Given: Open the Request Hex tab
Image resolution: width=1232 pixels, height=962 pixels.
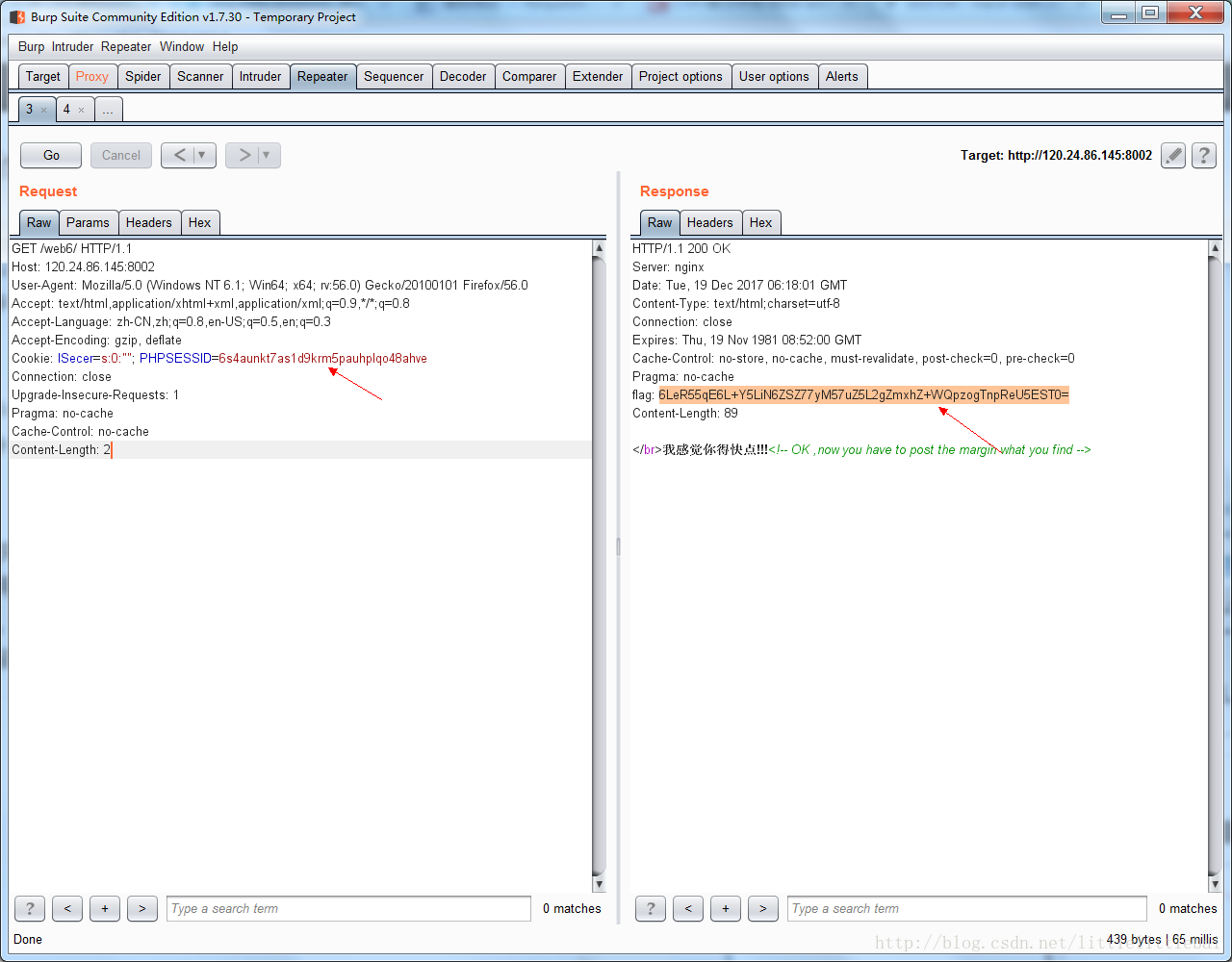Looking at the screenshot, I should (x=200, y=222).
